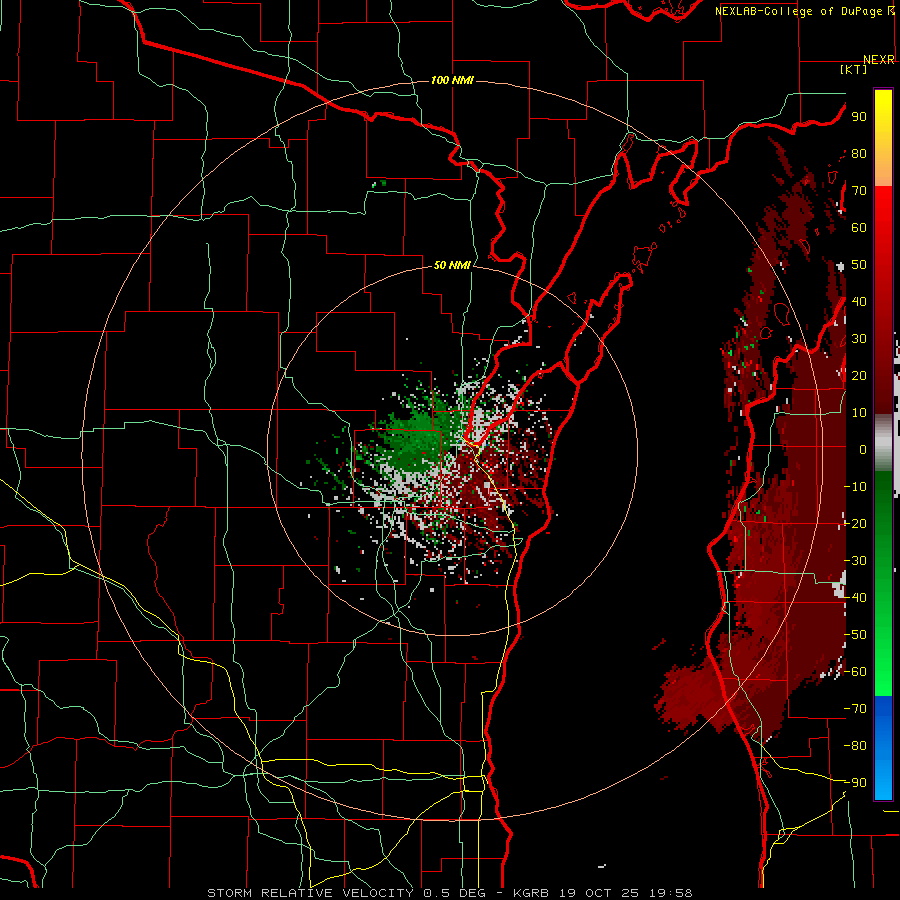
Task: Select the "19 OCT 25" date text
Action: point(599,893)
